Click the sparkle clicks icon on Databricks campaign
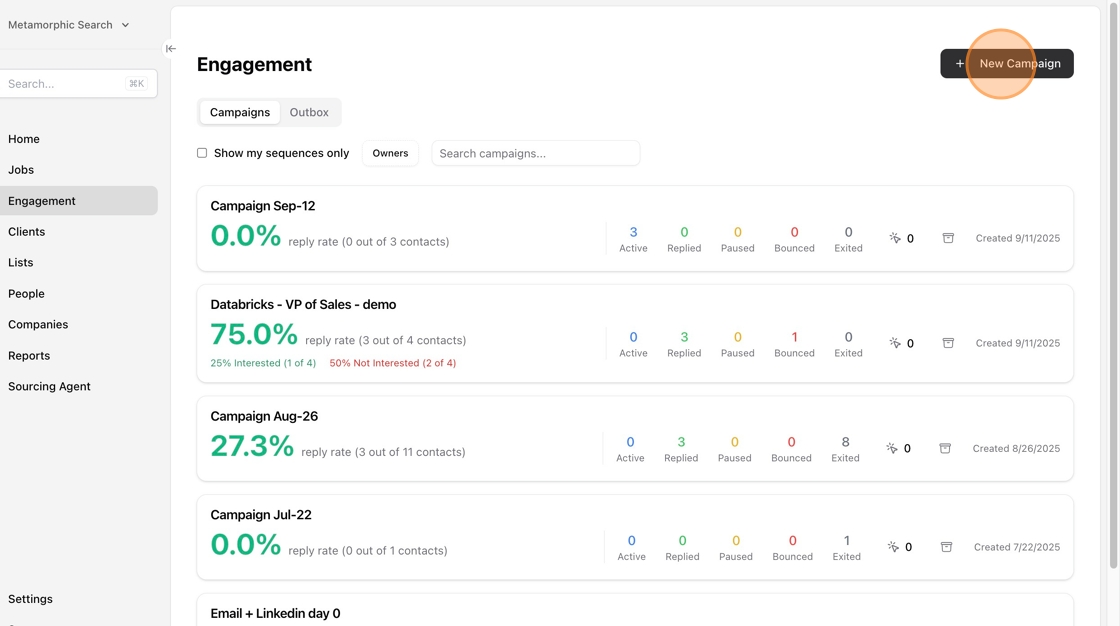 point(895,343)
